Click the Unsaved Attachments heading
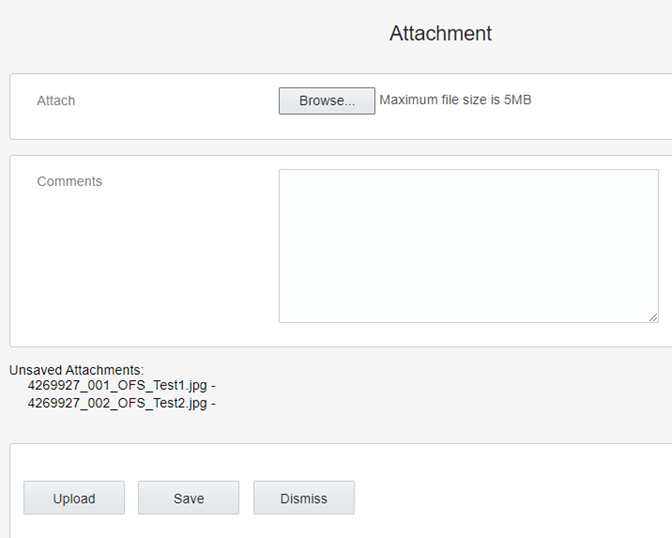 [x=77, y=370]
